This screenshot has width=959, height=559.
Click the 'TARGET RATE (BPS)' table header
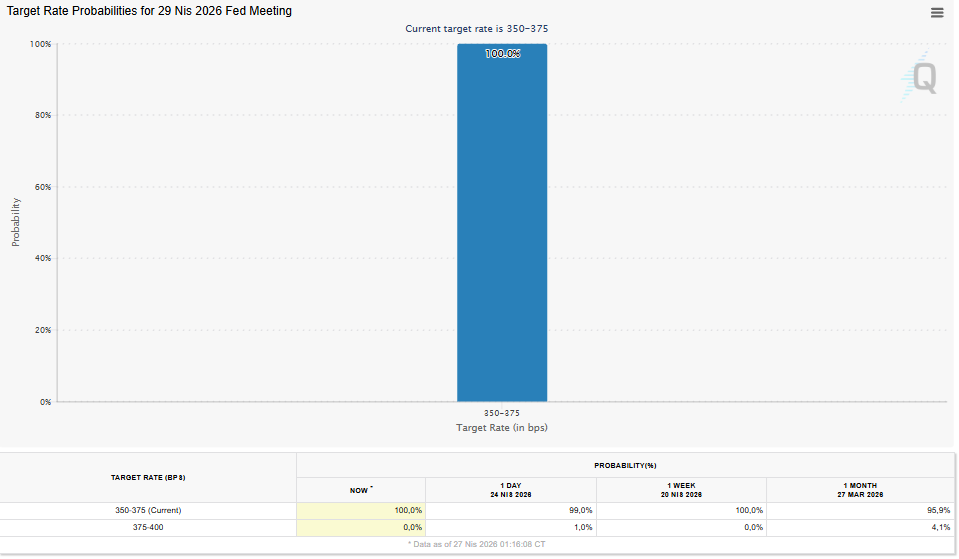point(148,477)
